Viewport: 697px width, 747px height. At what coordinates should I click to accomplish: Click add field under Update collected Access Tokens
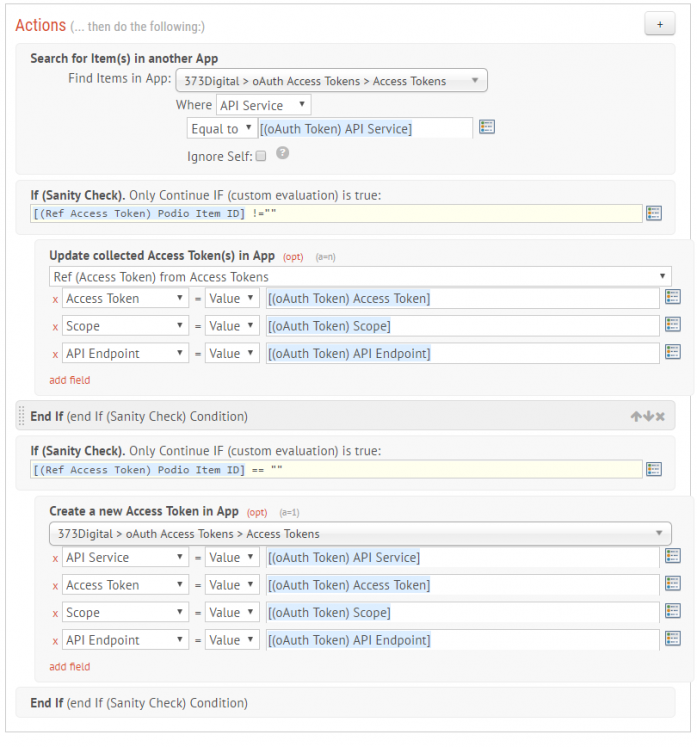click(70, 380)
